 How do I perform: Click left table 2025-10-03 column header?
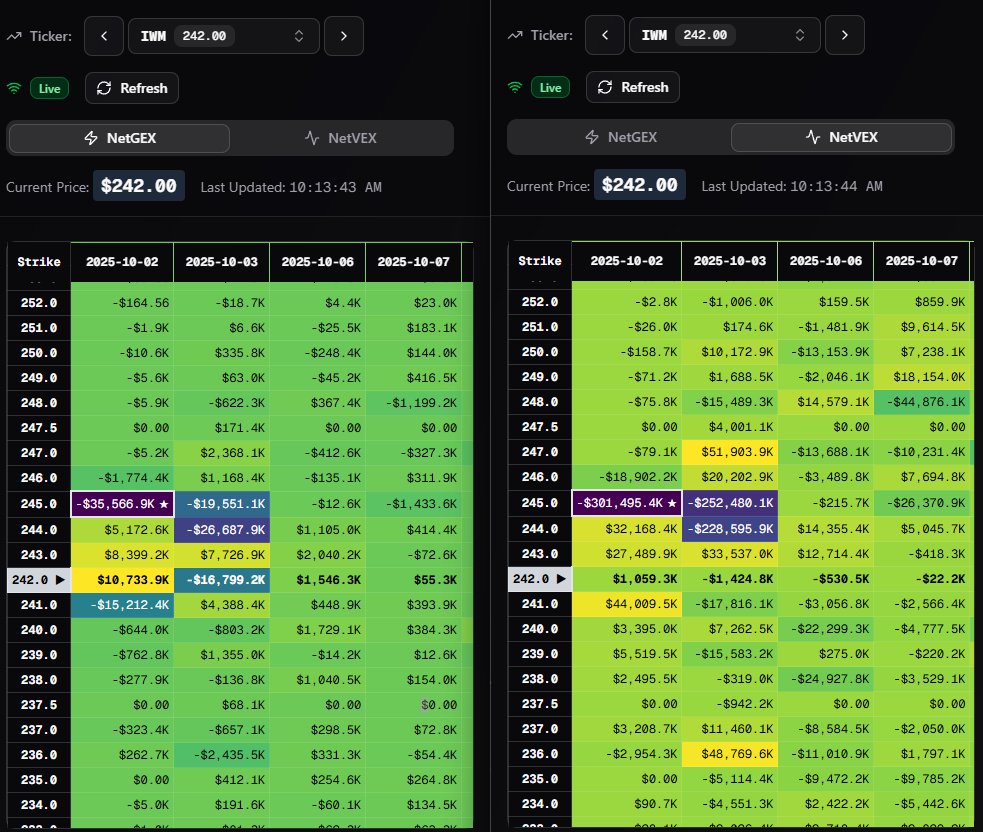tap(221, 262)
